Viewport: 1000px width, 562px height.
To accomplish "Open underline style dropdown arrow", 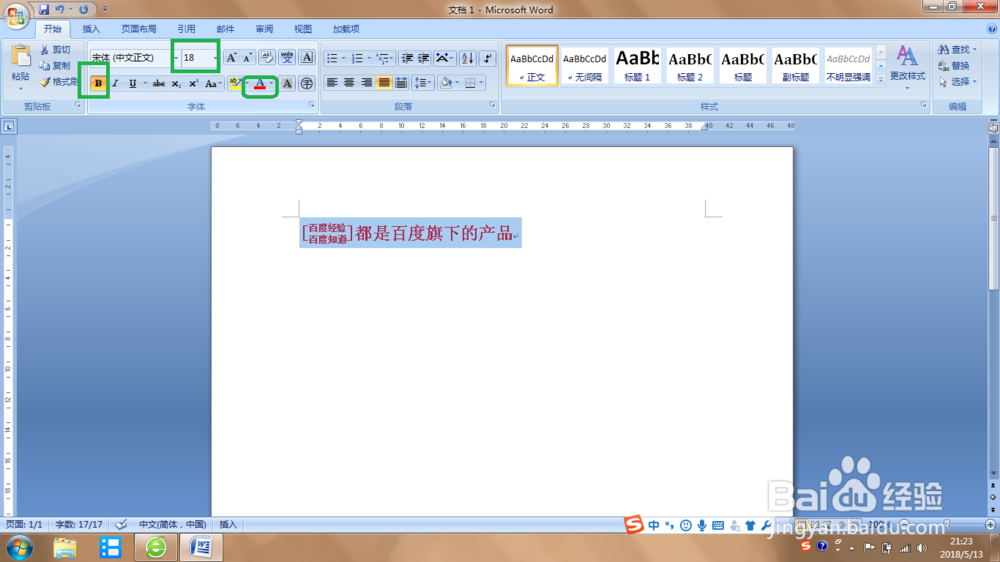I will point(145,83).
